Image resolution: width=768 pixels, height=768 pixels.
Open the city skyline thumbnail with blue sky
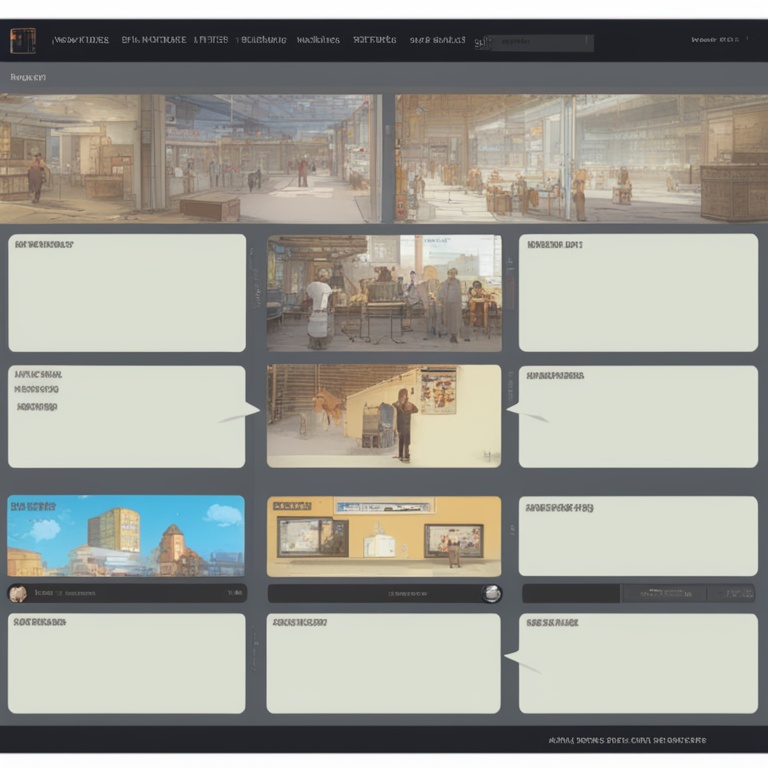coord(126,536)
